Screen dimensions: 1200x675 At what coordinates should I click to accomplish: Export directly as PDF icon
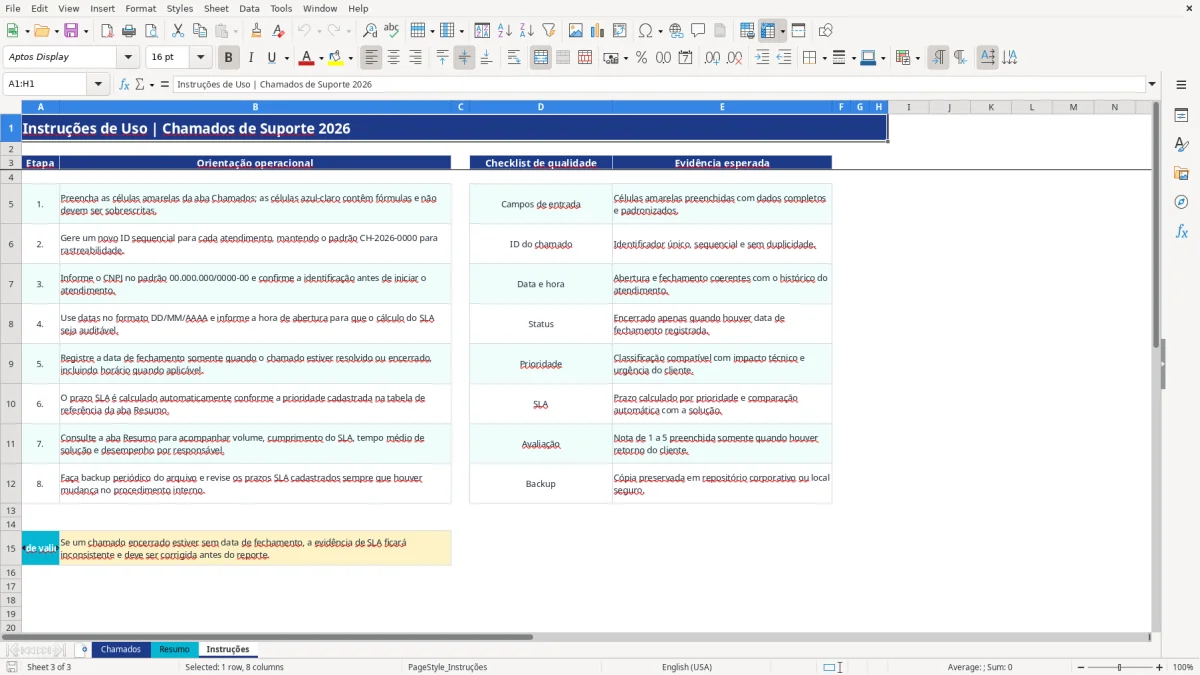point(107,31)
